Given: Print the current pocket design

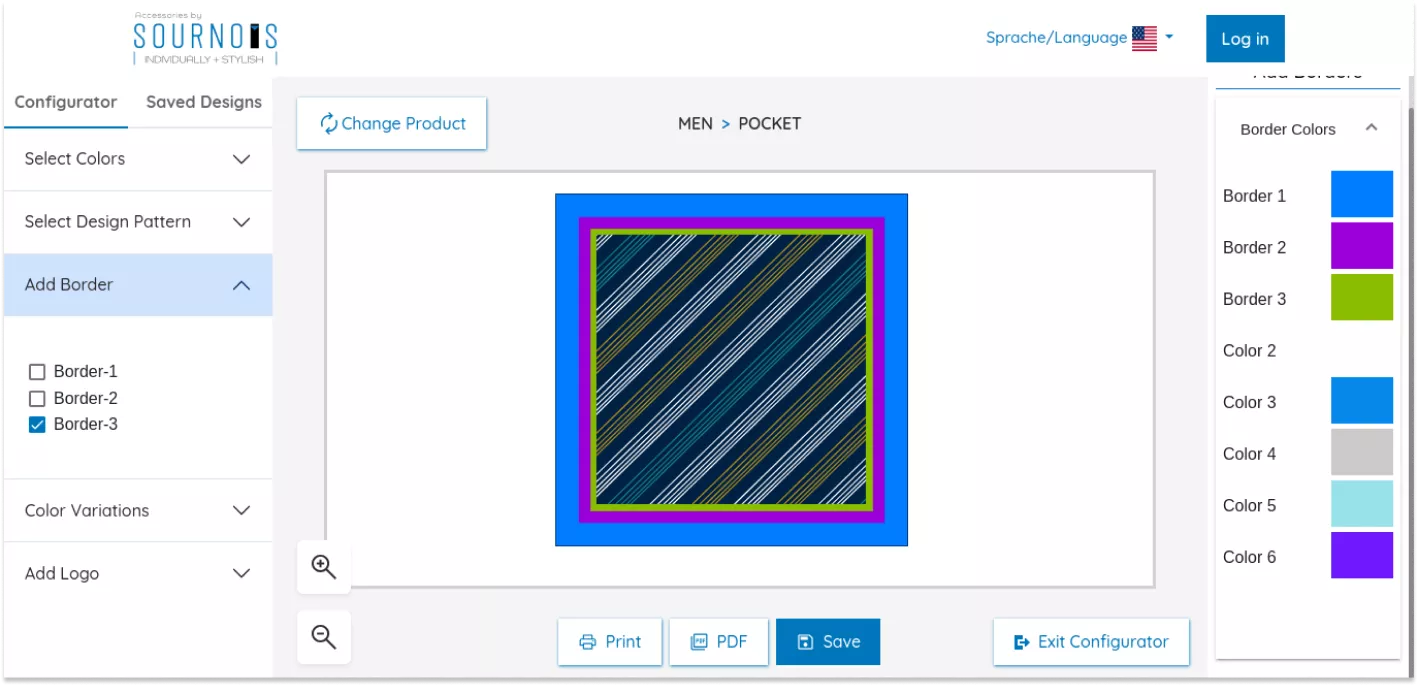Looking at the screenshot, I should (610, 642).
